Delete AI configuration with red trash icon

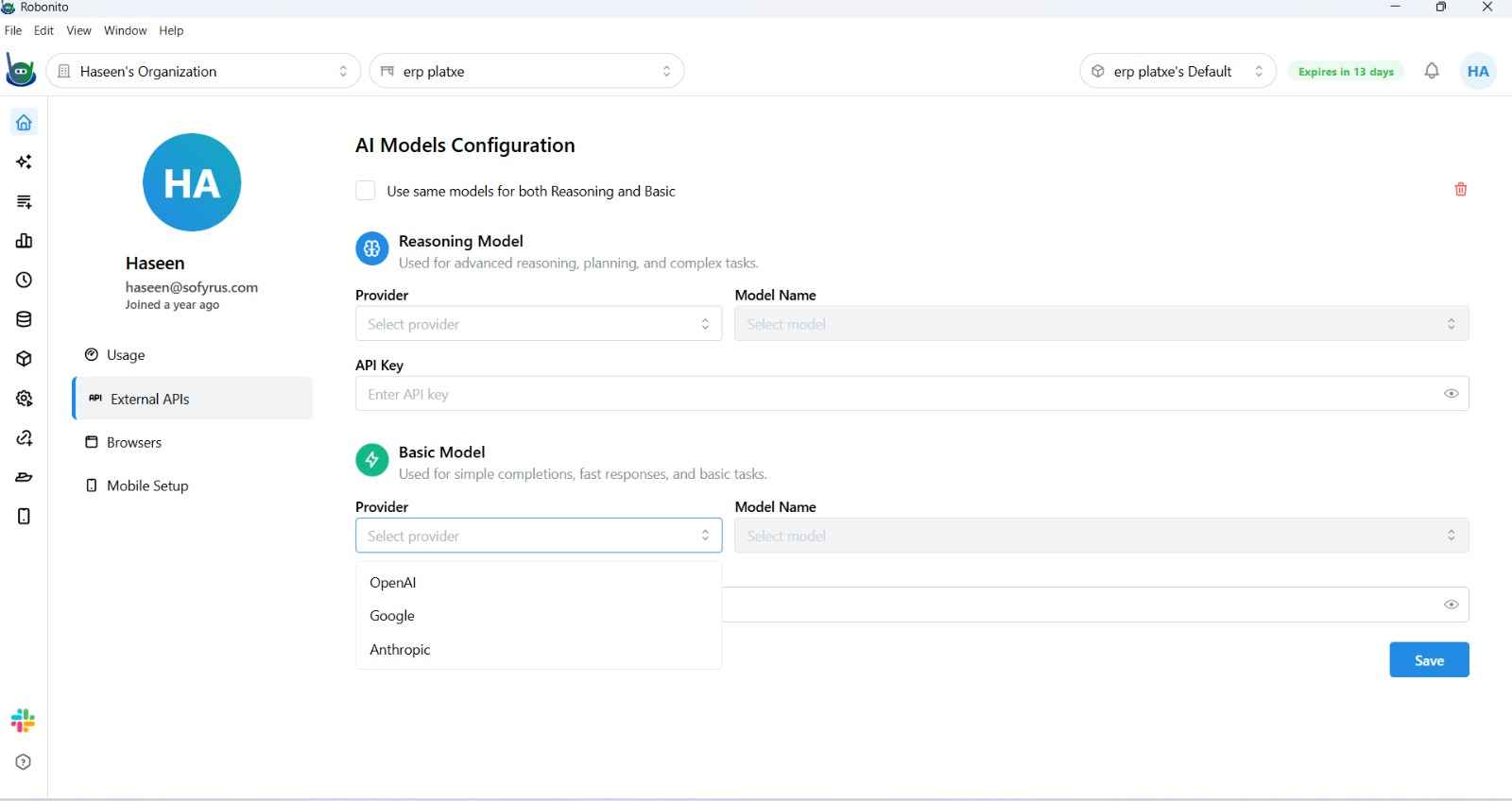[1461, 189]
